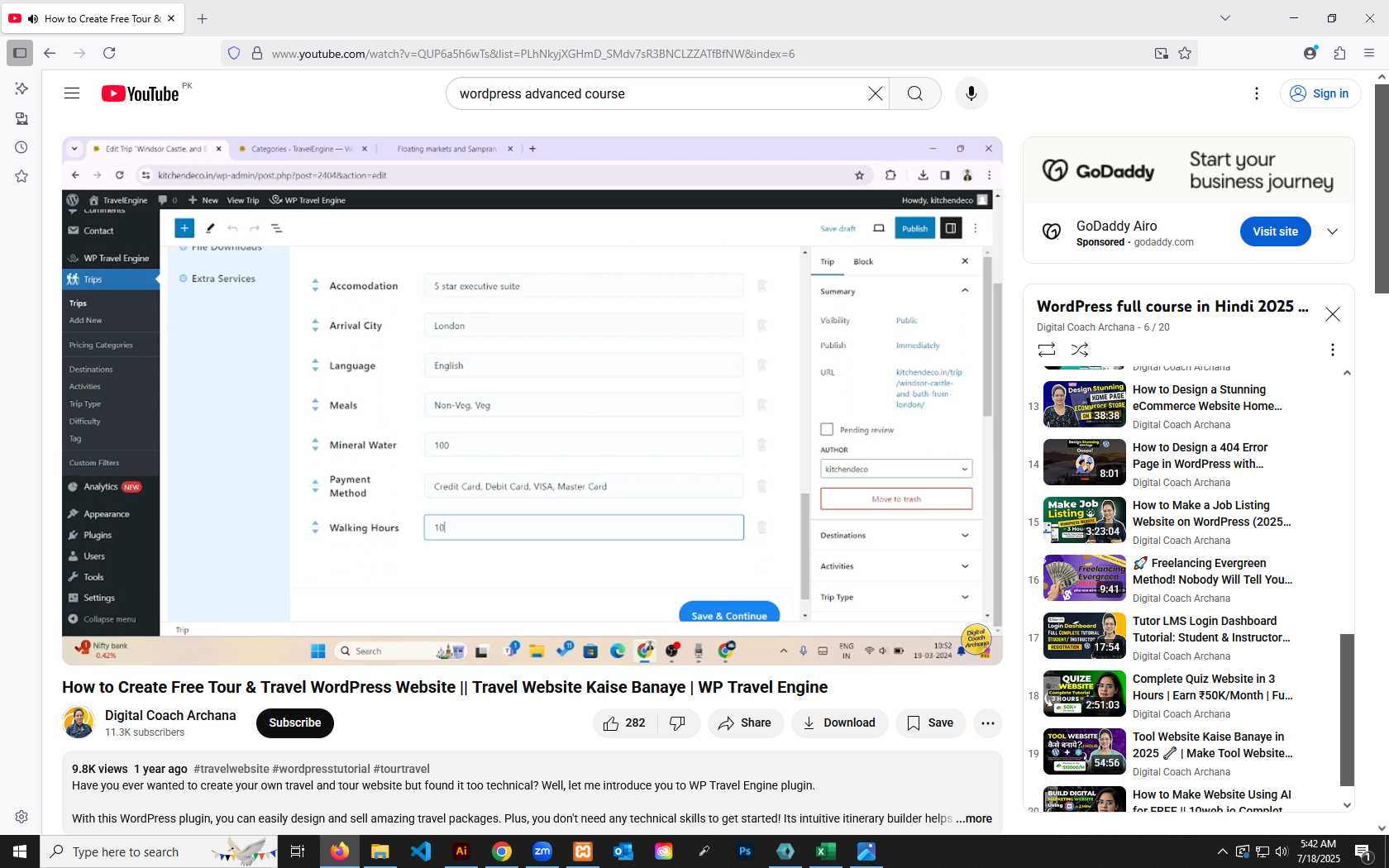1389x868 pixels.
Task: Save video to a playlist
Action: (x=930, y=723)
